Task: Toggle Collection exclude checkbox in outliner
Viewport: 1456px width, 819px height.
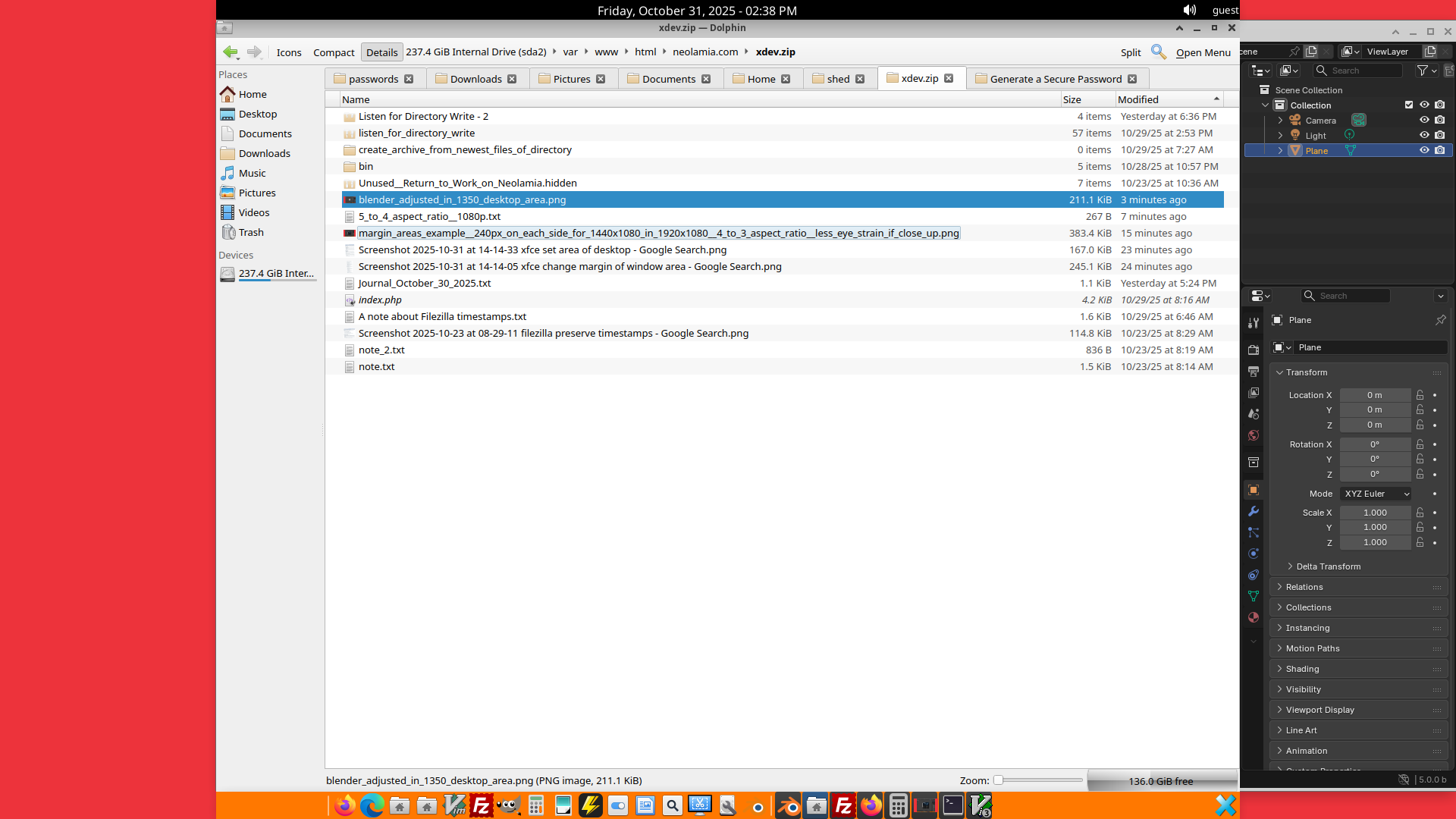Action: (1409, 105)
